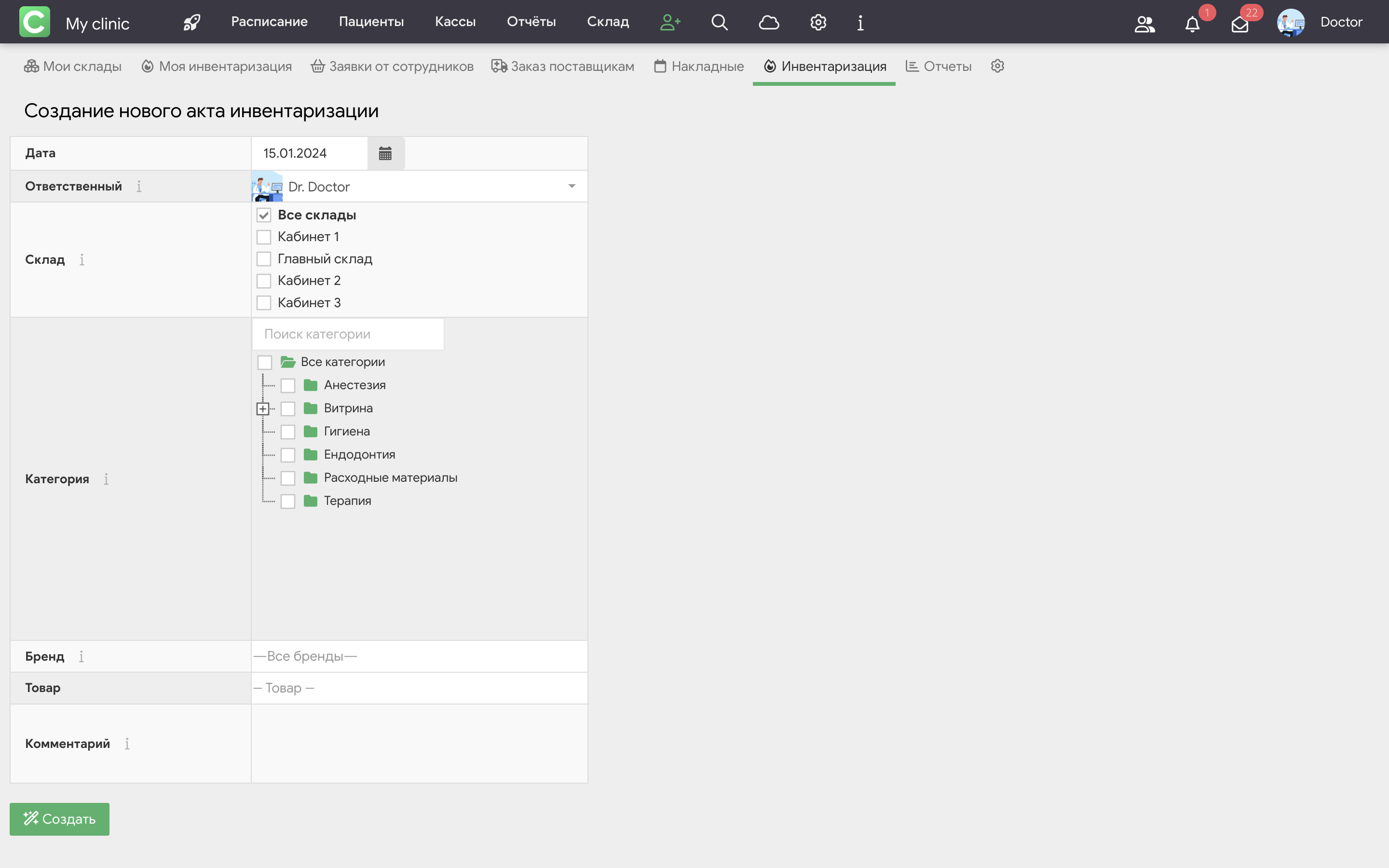Click the Doctor avatar picture
Screen dimensions: 1389x868
[1291, 22]
